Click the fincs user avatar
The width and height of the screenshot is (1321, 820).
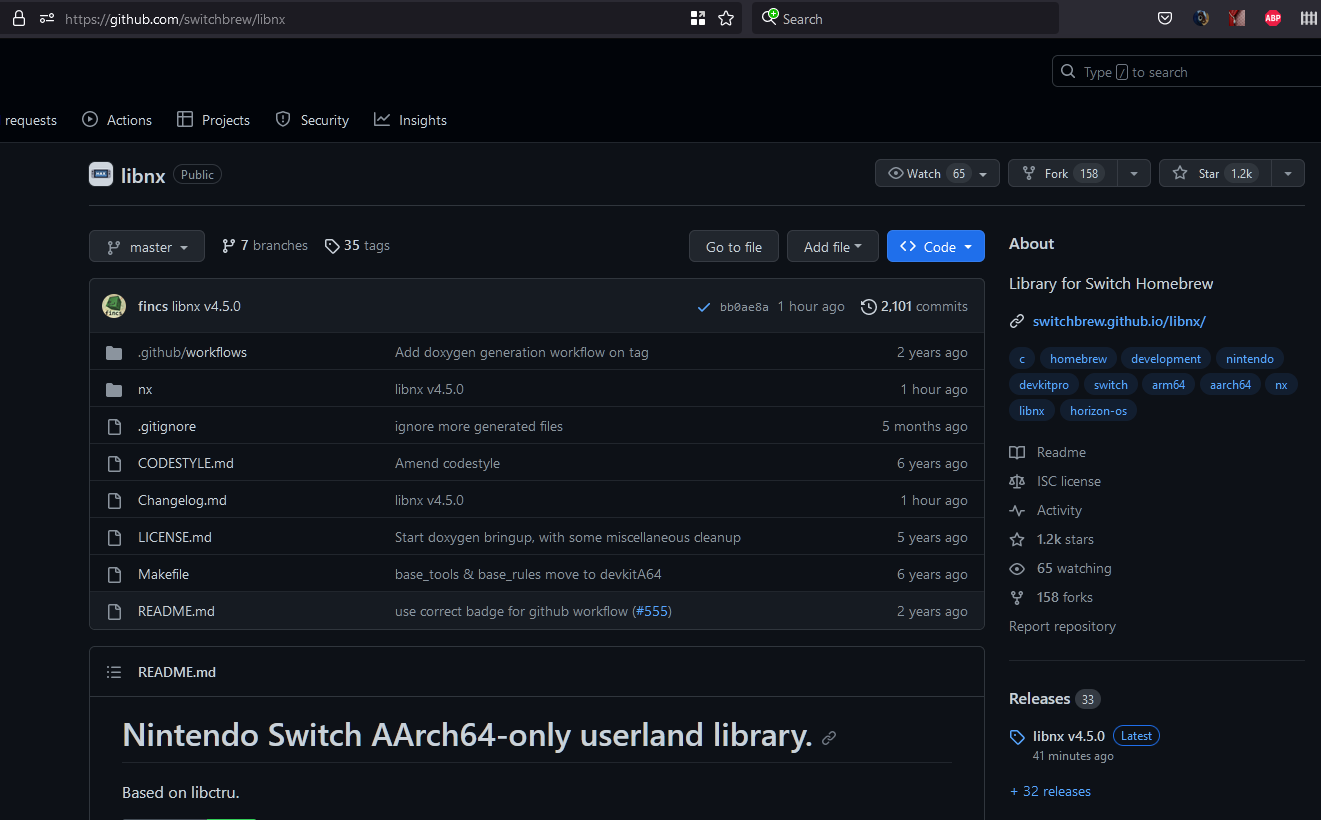point(114,306)
